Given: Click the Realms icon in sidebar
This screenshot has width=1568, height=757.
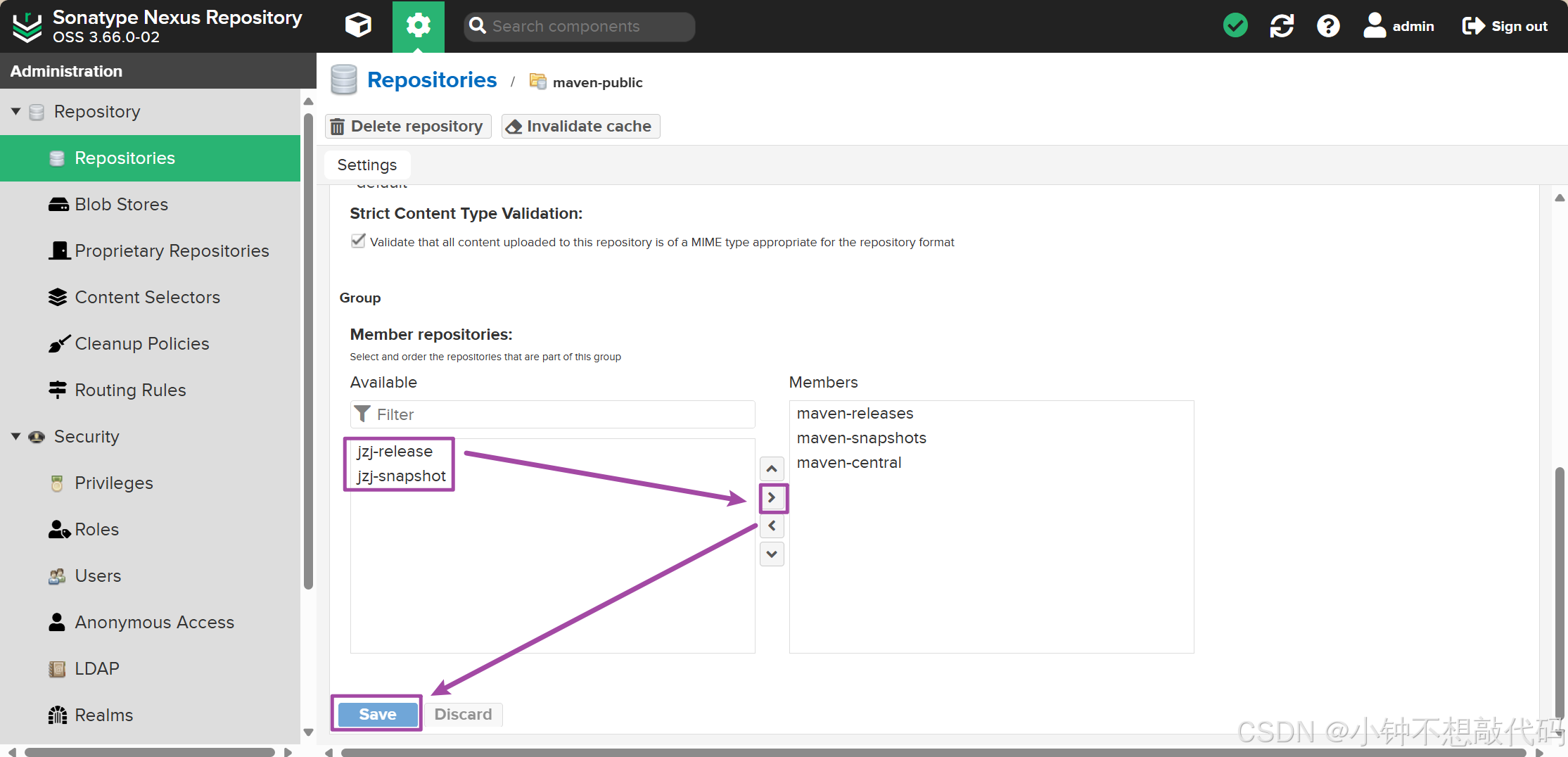Looking at the screenshot, I should point(58,715).
